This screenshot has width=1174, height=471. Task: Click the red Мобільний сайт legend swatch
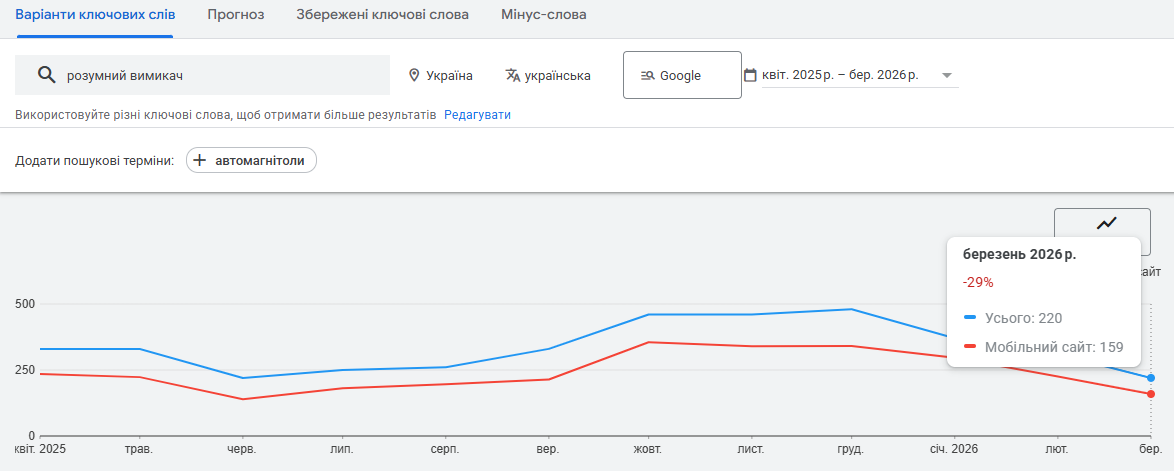click(x=970, y=347)
